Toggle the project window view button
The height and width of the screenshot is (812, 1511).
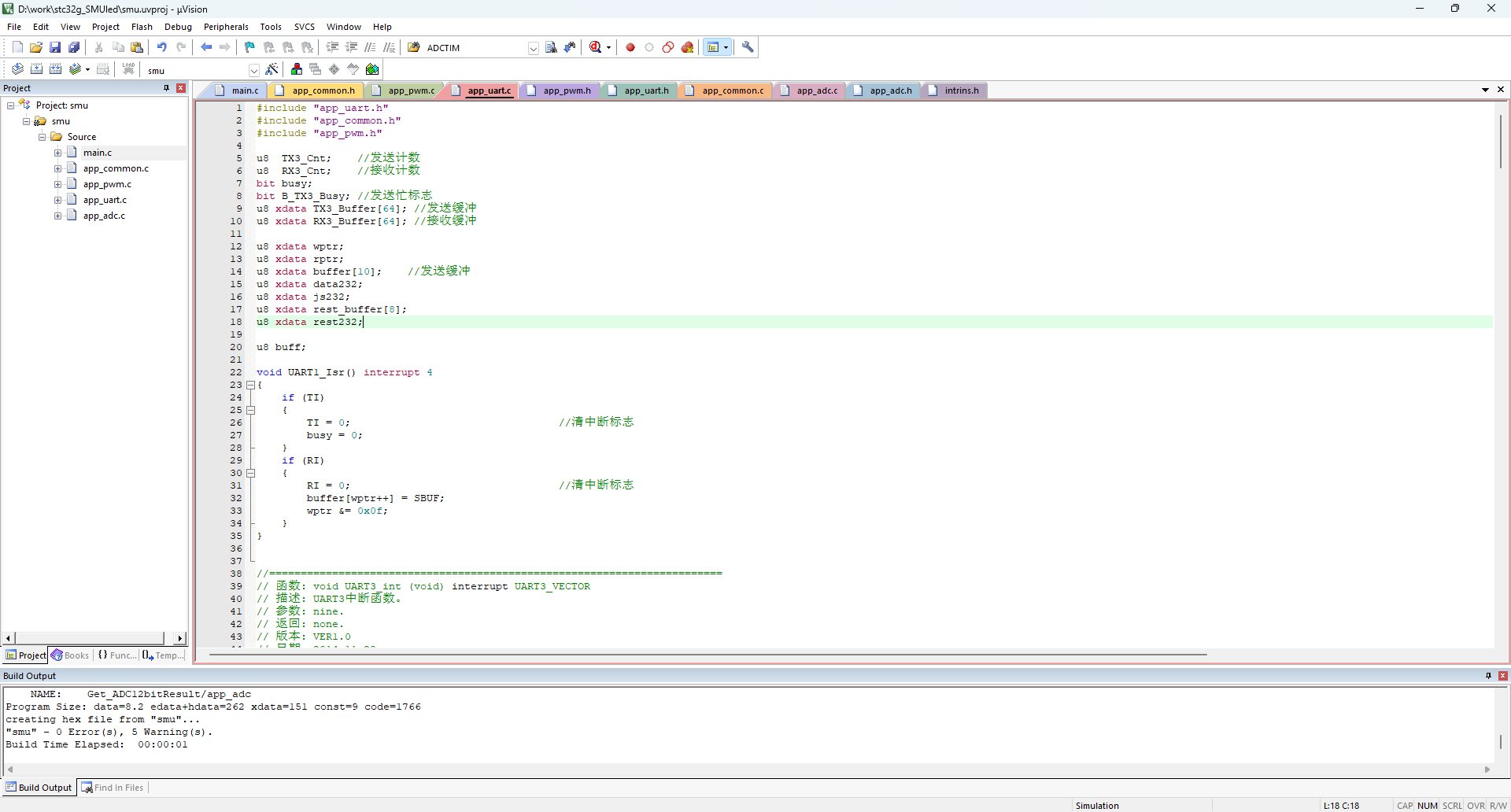pos(713,47)
